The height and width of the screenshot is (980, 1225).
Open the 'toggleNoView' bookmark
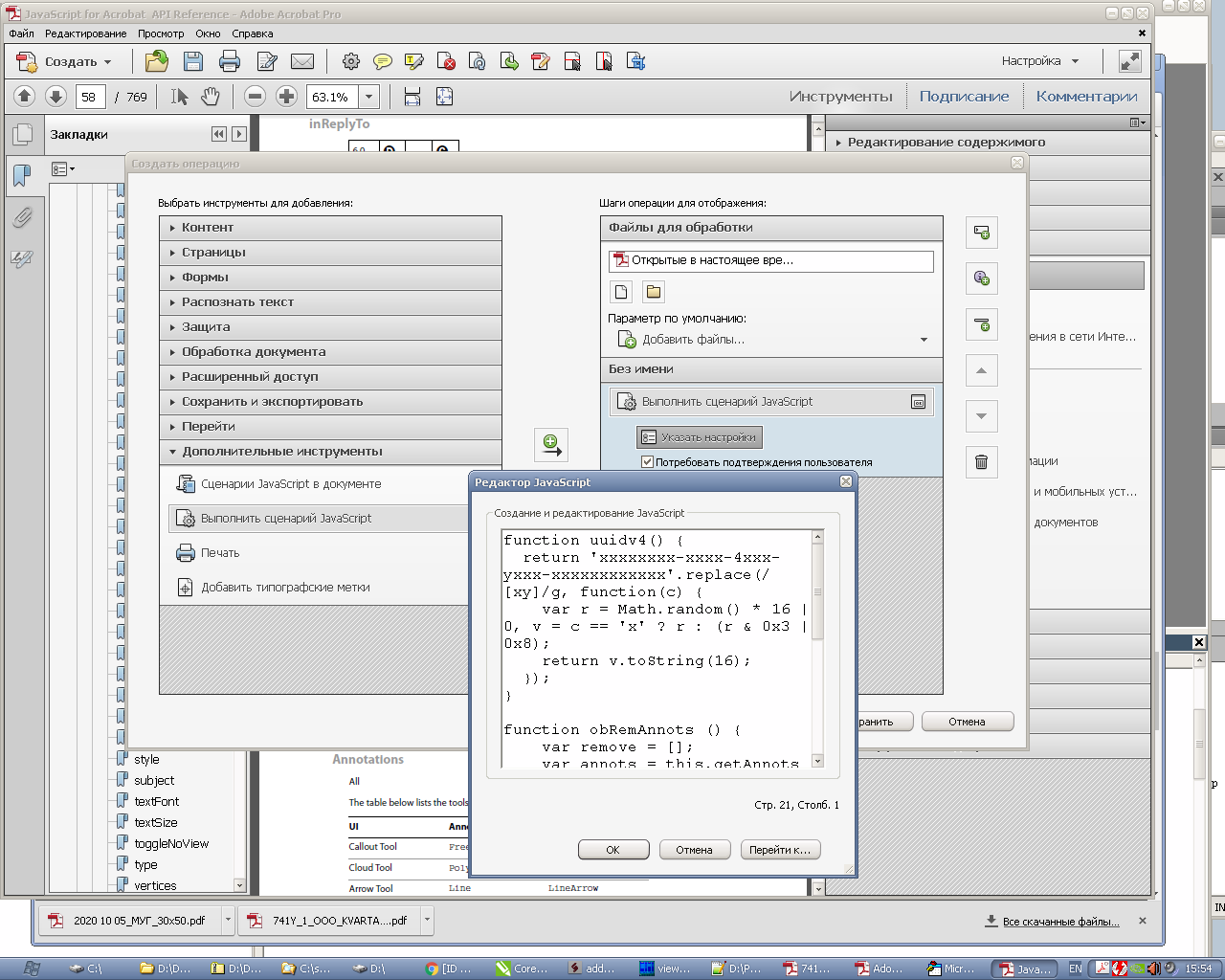171,843
